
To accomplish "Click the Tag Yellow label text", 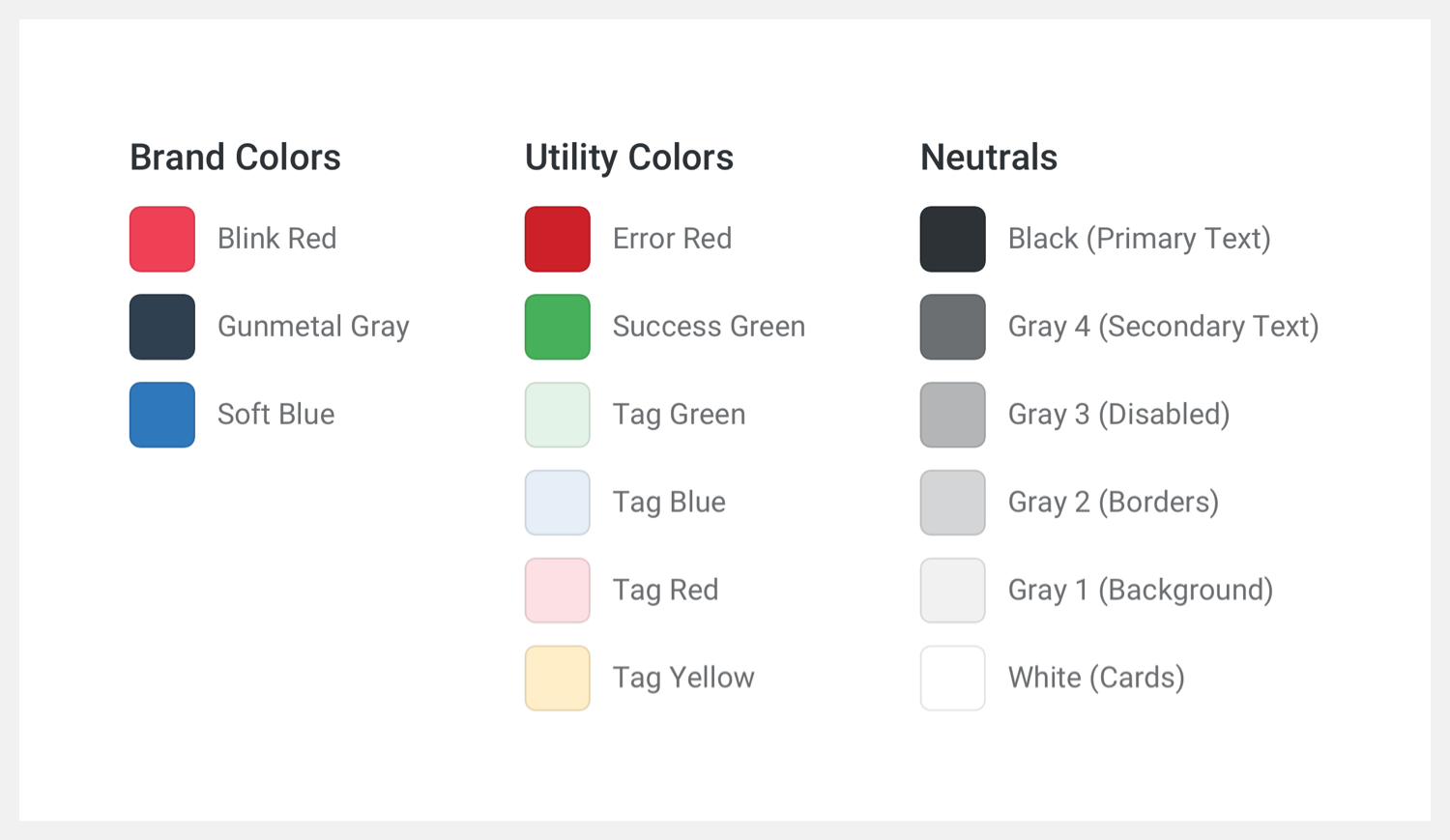I will coord(683,678).
